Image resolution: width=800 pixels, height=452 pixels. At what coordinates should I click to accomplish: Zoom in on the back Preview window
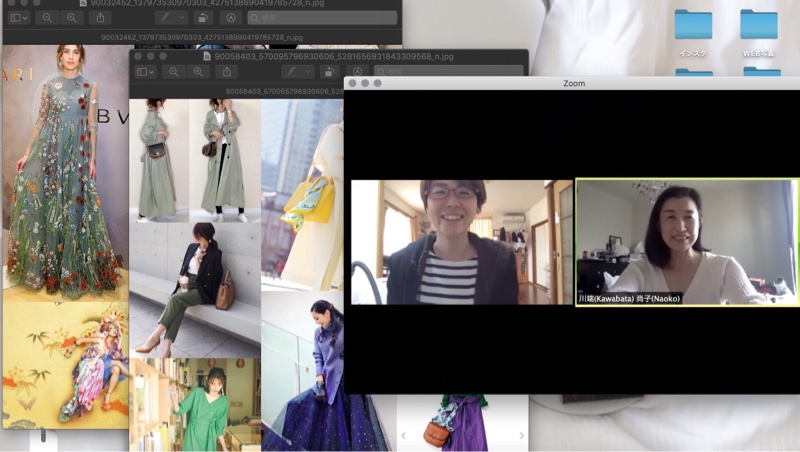click(72, 18)
